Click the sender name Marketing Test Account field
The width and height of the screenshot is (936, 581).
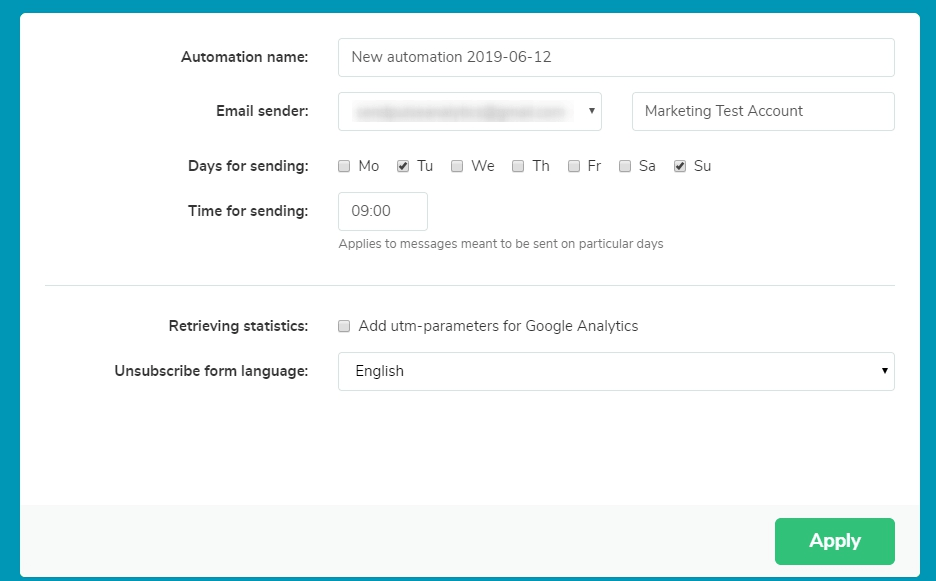pyautogui.click(x=762, y=112)
